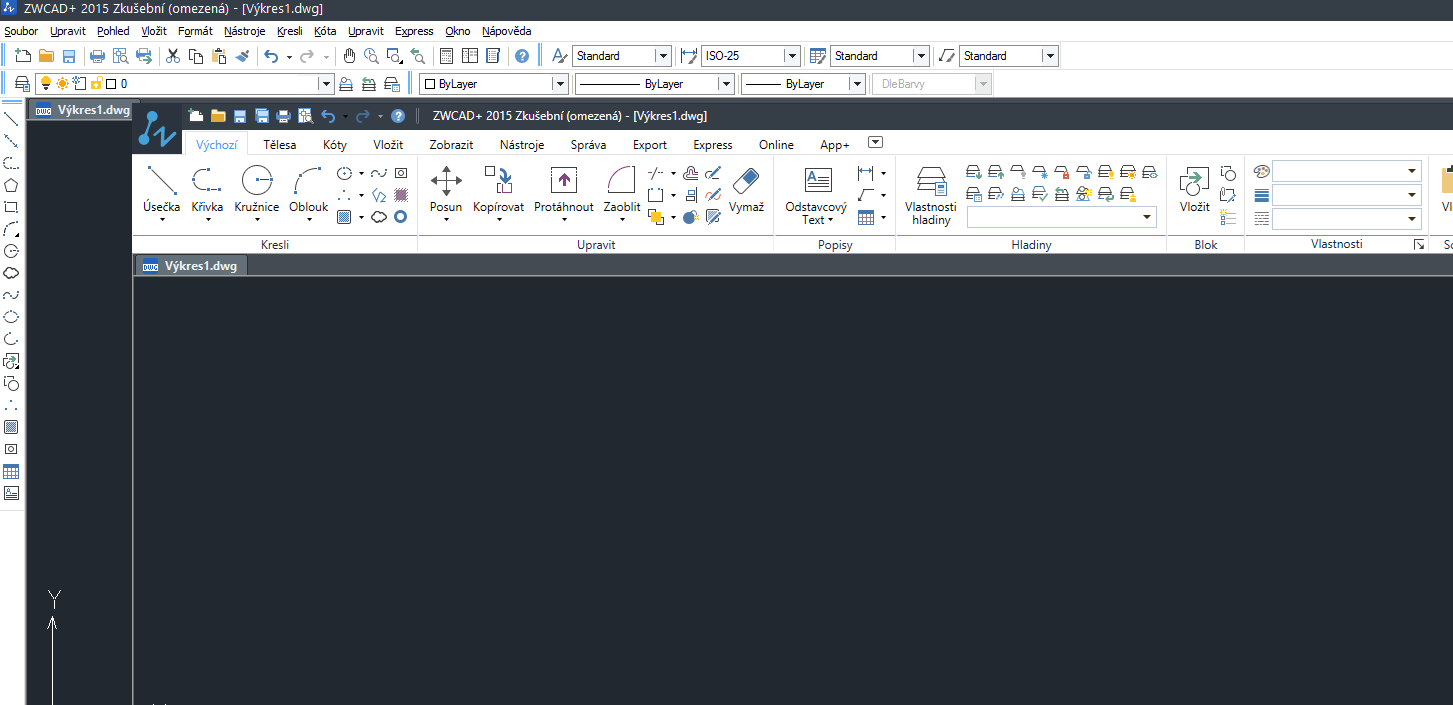The width and height of the screenshot is (1453, 705).
Task: Open the layer combo box in Hladiny panel
Action: [1062, 217]
